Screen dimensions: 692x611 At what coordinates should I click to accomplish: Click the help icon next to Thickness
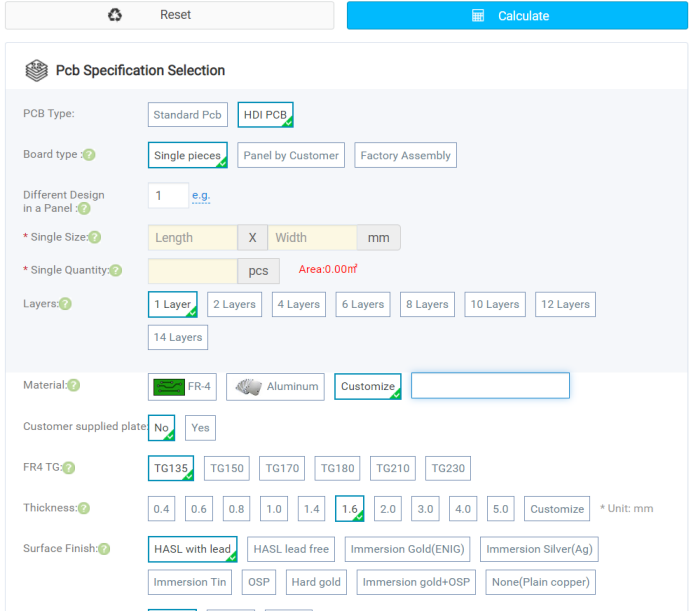pyautogui.click(x=84, y=509)
